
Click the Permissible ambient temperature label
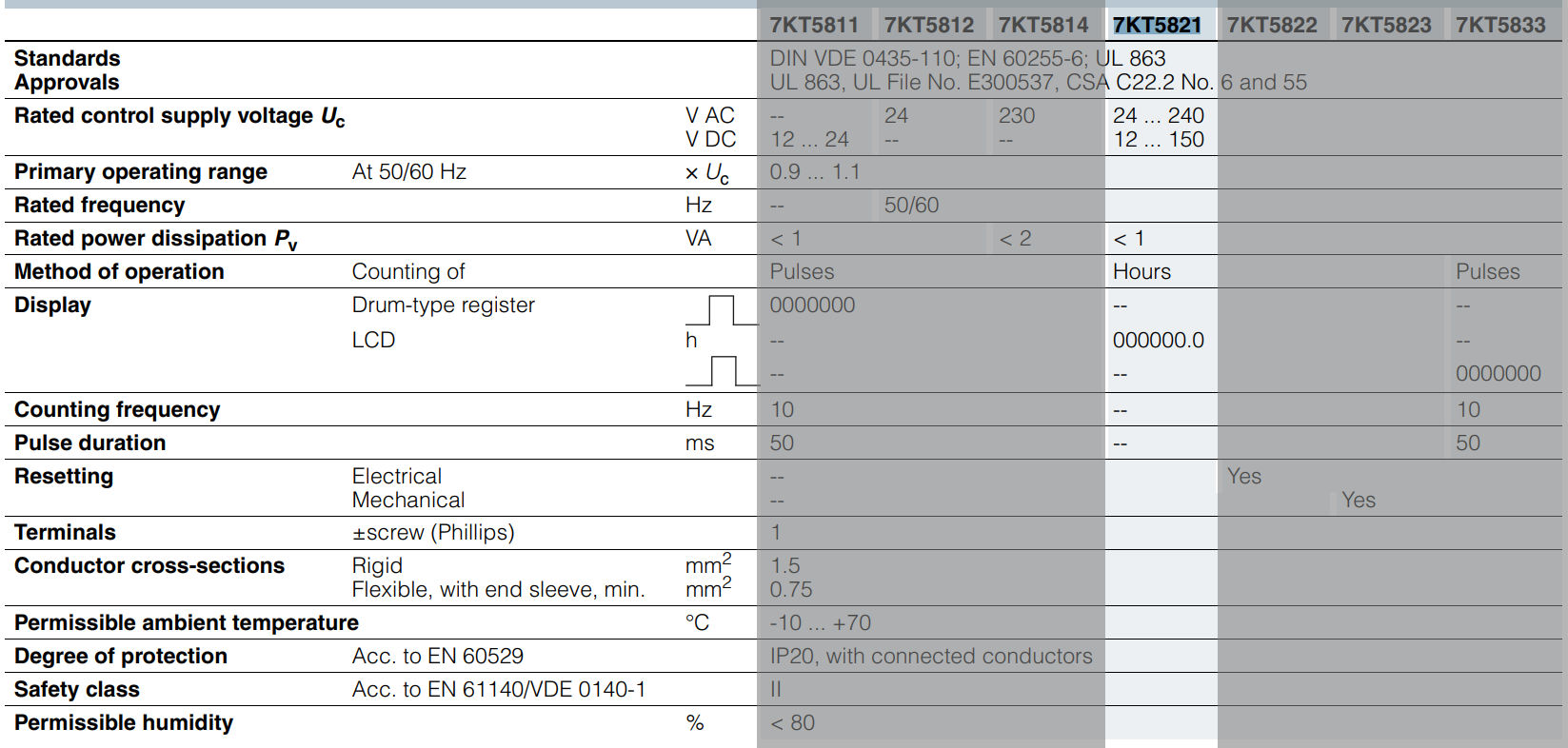[x=187, y=622]
